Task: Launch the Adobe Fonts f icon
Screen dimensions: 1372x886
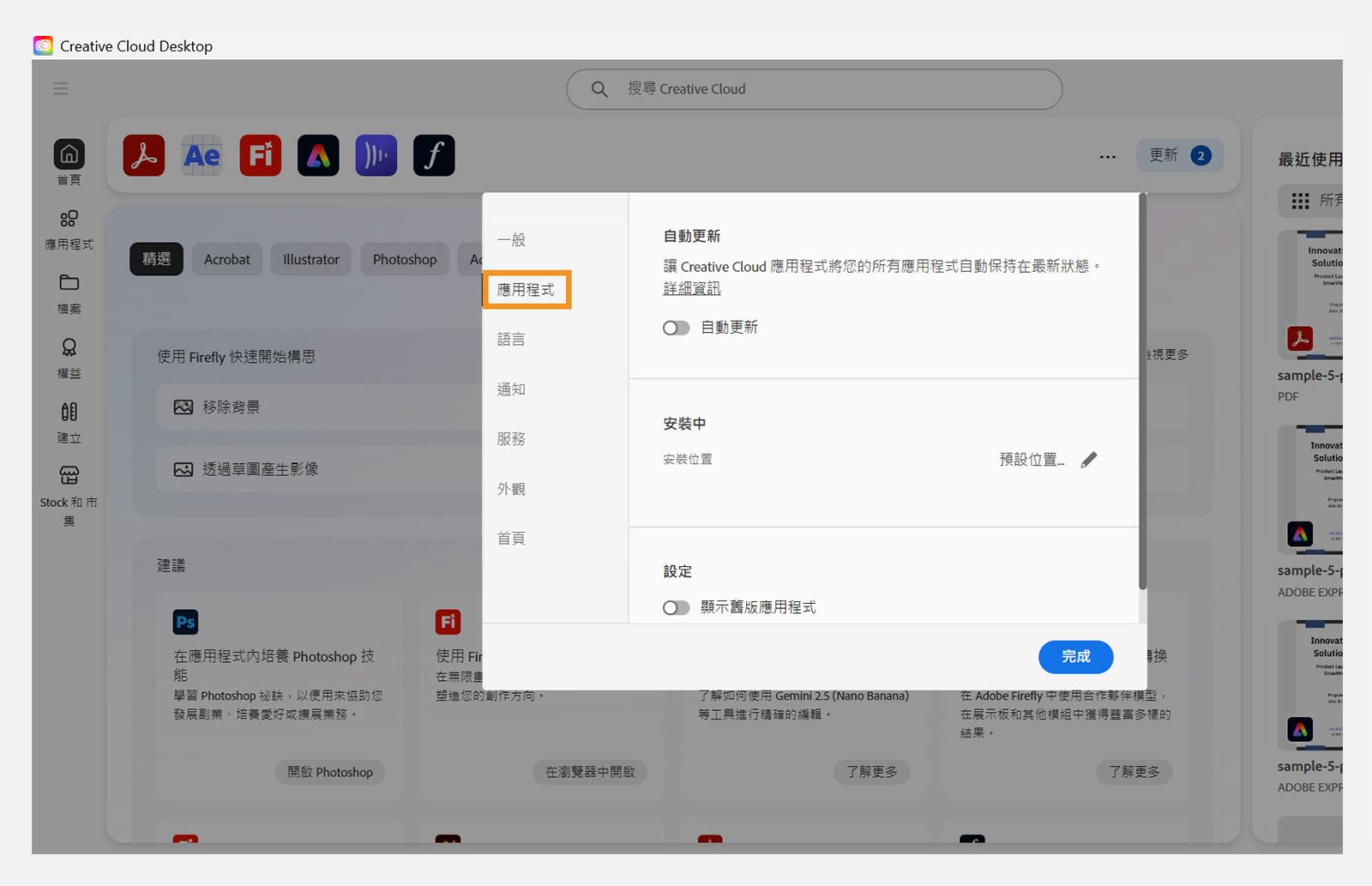Action: 434,155
